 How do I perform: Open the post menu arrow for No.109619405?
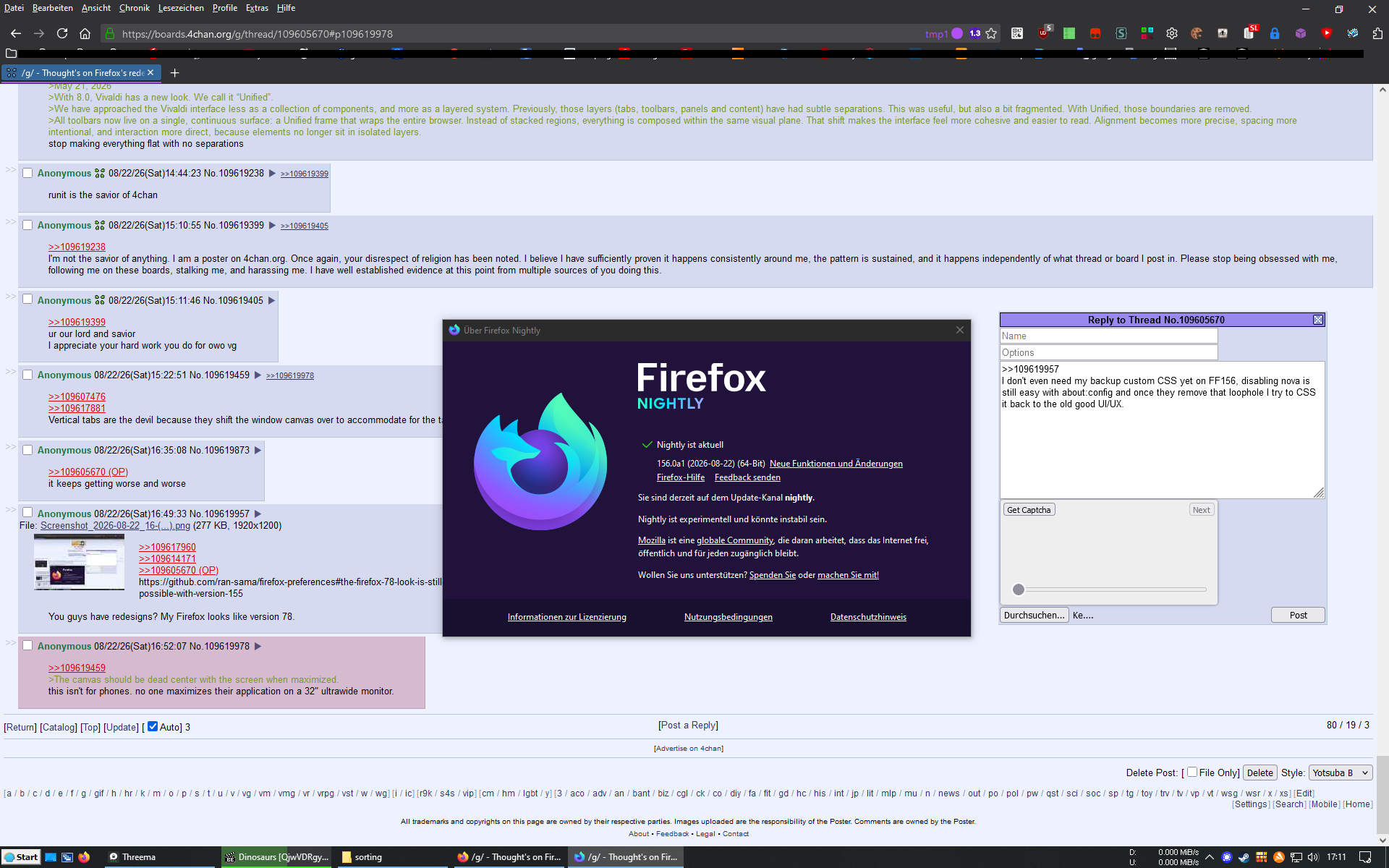click(271, 301)
